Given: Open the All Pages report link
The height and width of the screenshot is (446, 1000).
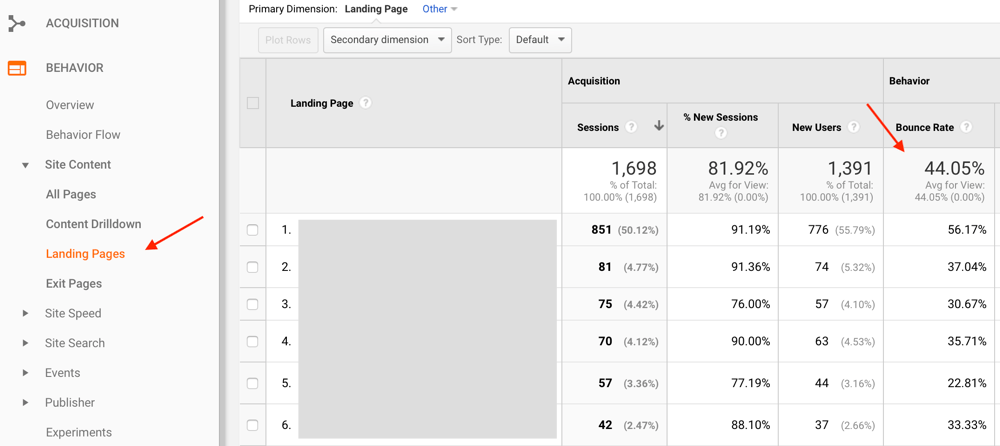Looking at the screenshot, I should click(71, 194).
